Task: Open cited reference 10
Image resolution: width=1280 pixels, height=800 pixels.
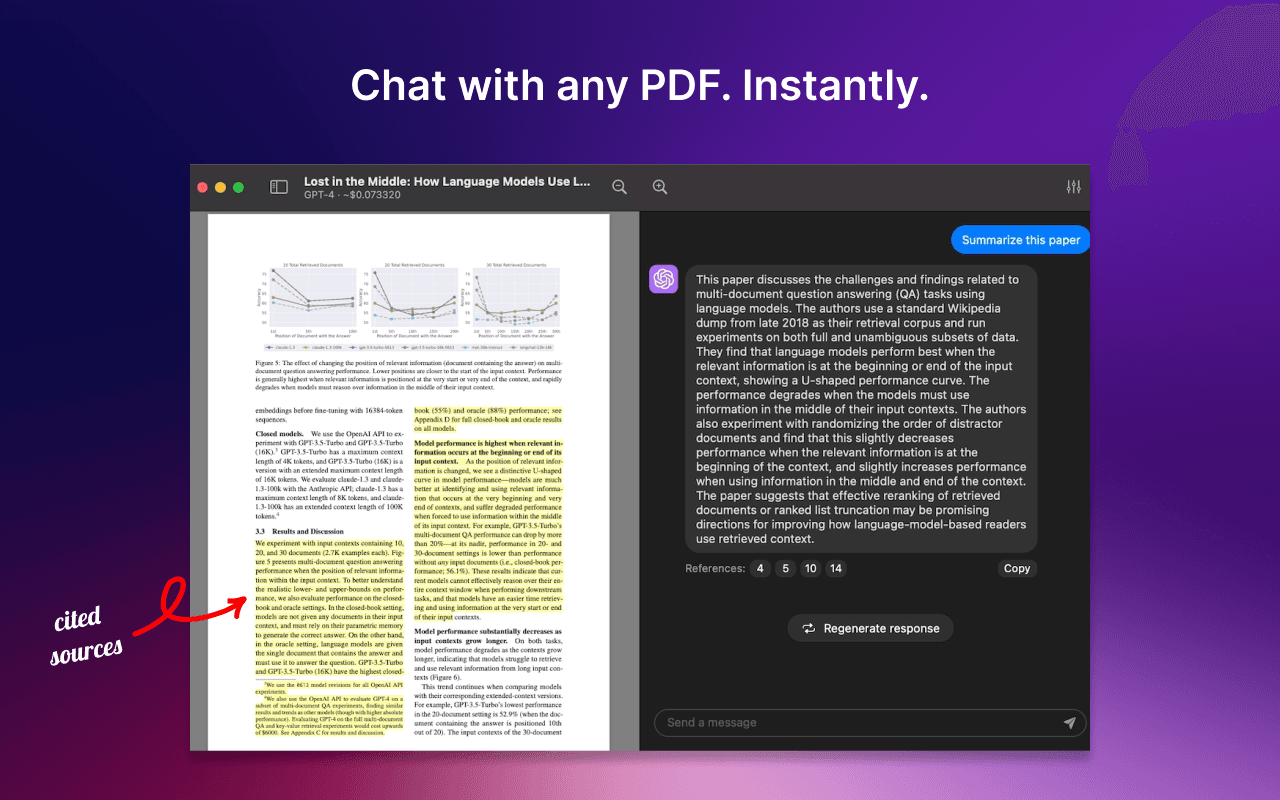Action: click(811, 568)
